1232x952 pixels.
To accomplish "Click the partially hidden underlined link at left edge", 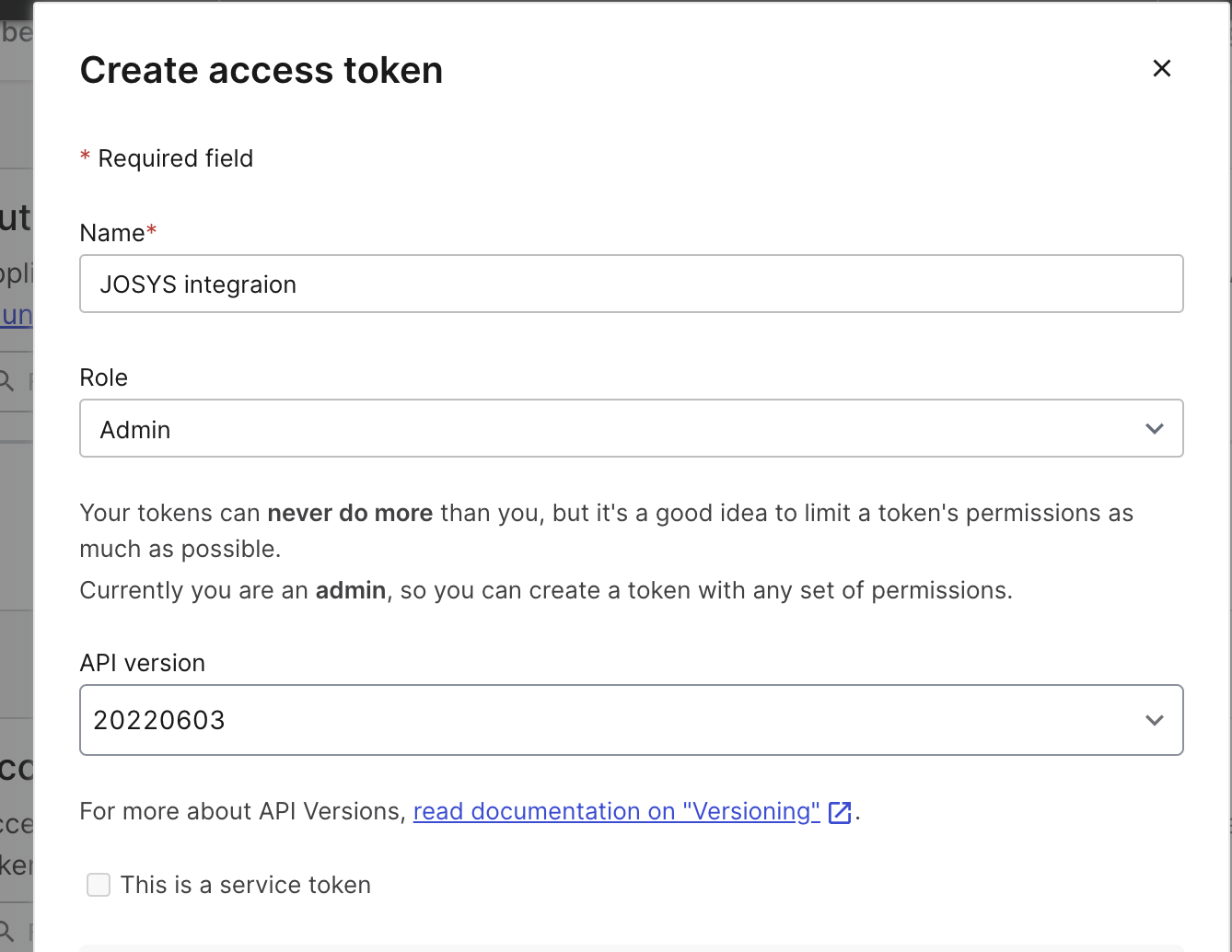I will 17,315.
